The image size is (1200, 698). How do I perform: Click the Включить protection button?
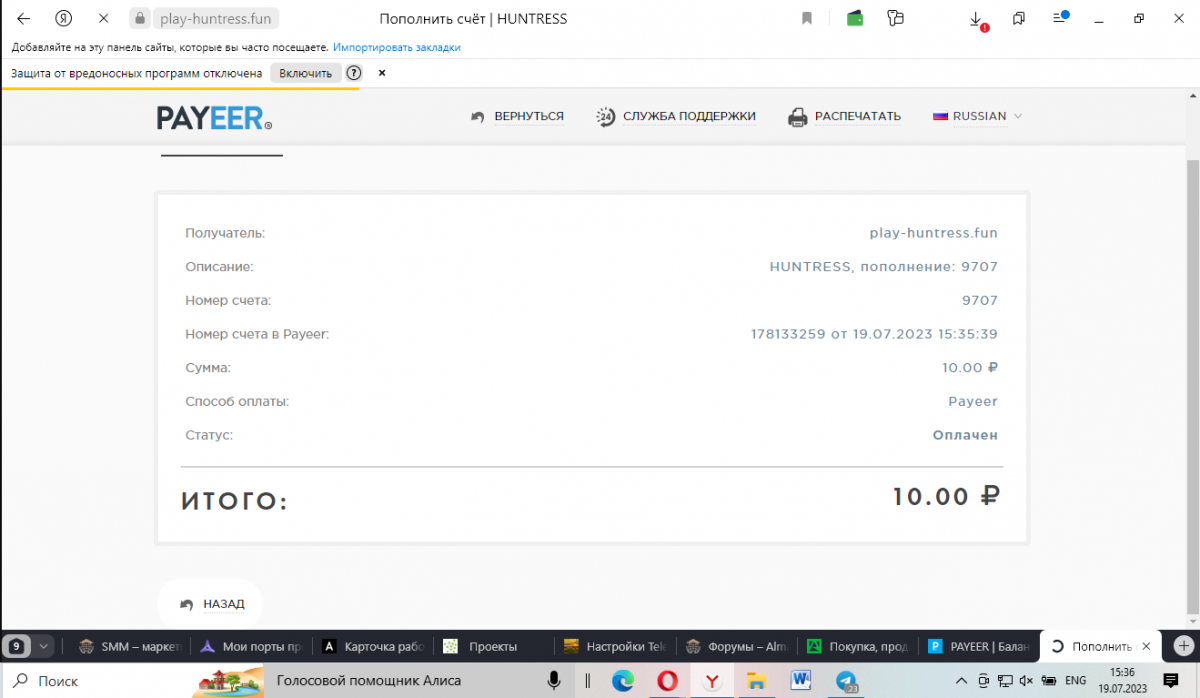point(306,73)
